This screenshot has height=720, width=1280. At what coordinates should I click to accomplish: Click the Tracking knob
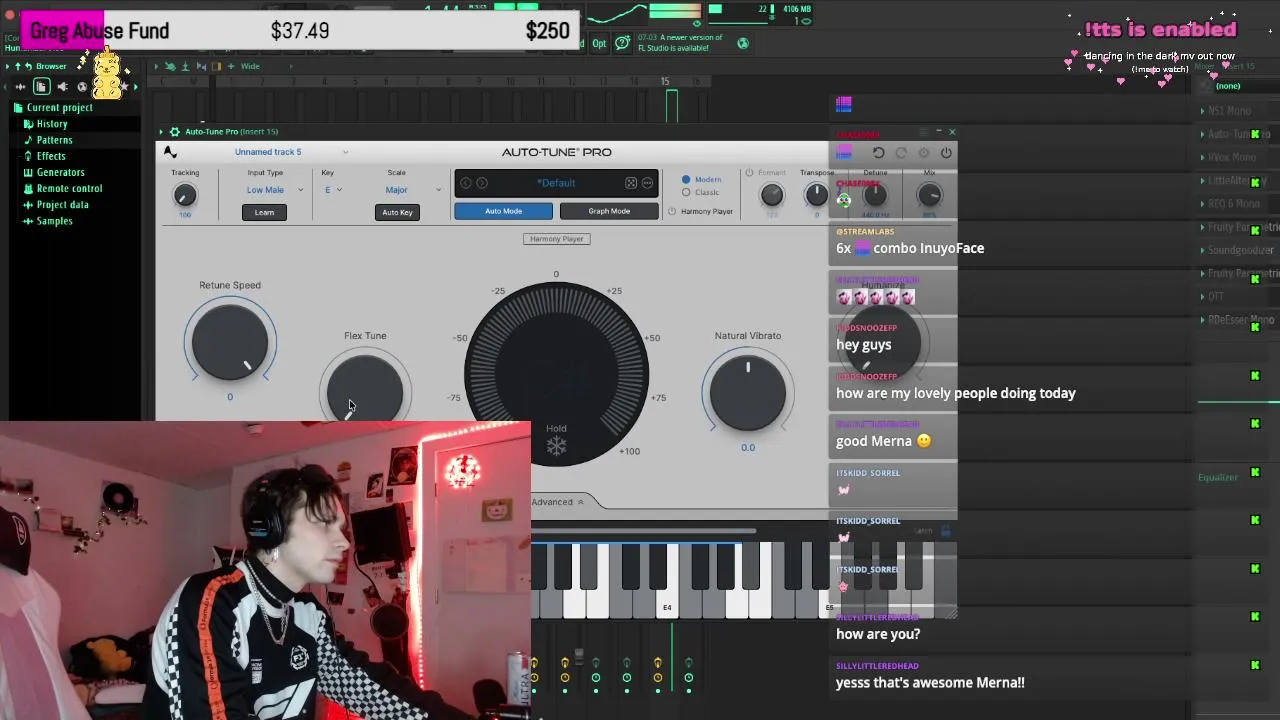(x=185, y=195)
